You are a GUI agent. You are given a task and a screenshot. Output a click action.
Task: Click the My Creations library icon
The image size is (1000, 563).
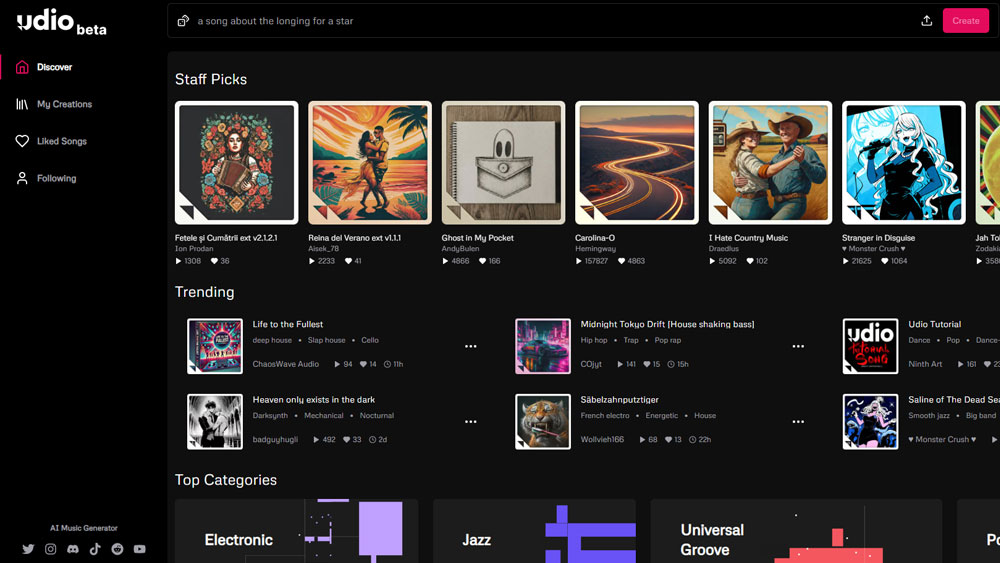pyautogui.click(x=22, y=104)
